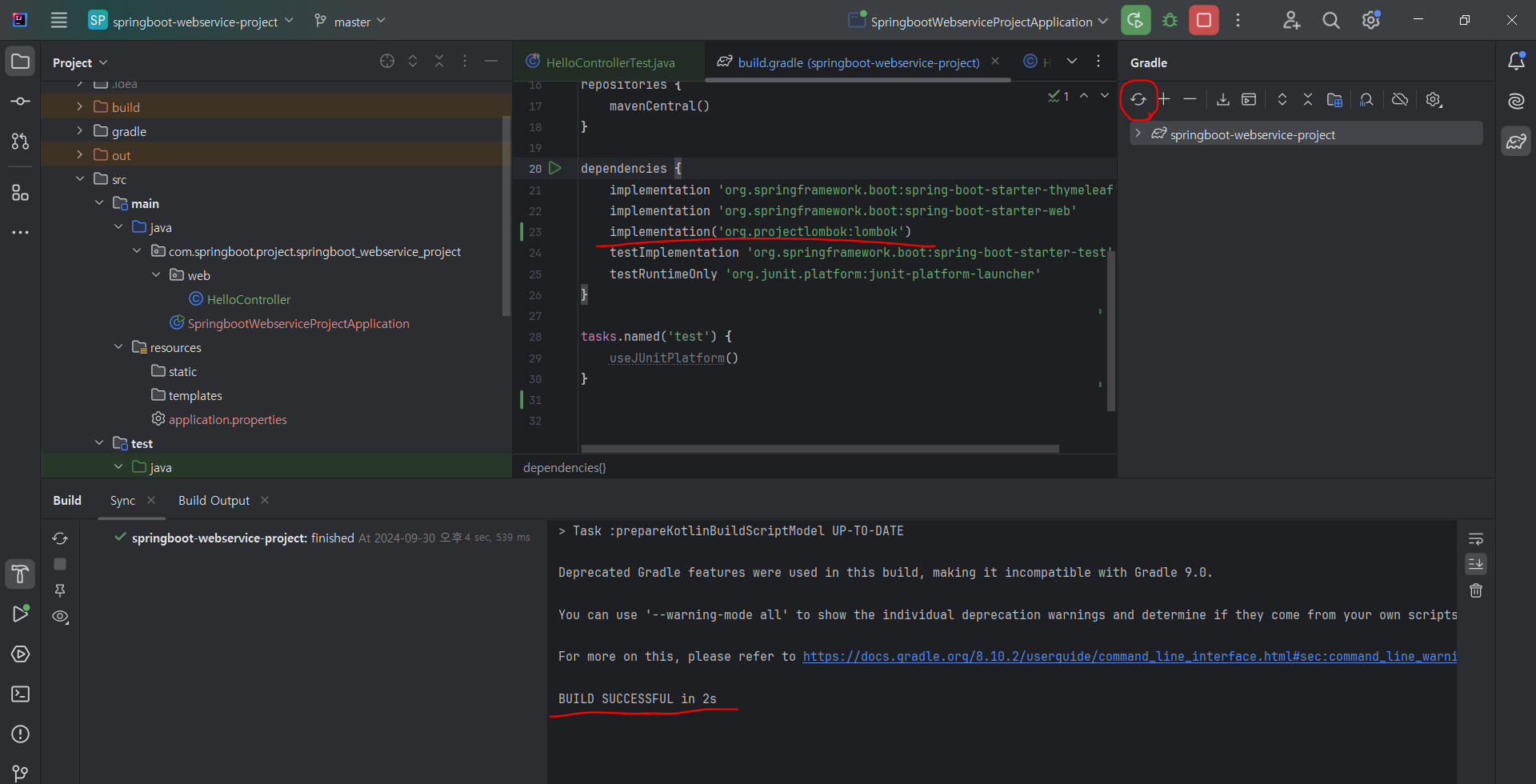Collapse the test folder
1536x784 pixels.
point(99,442)
